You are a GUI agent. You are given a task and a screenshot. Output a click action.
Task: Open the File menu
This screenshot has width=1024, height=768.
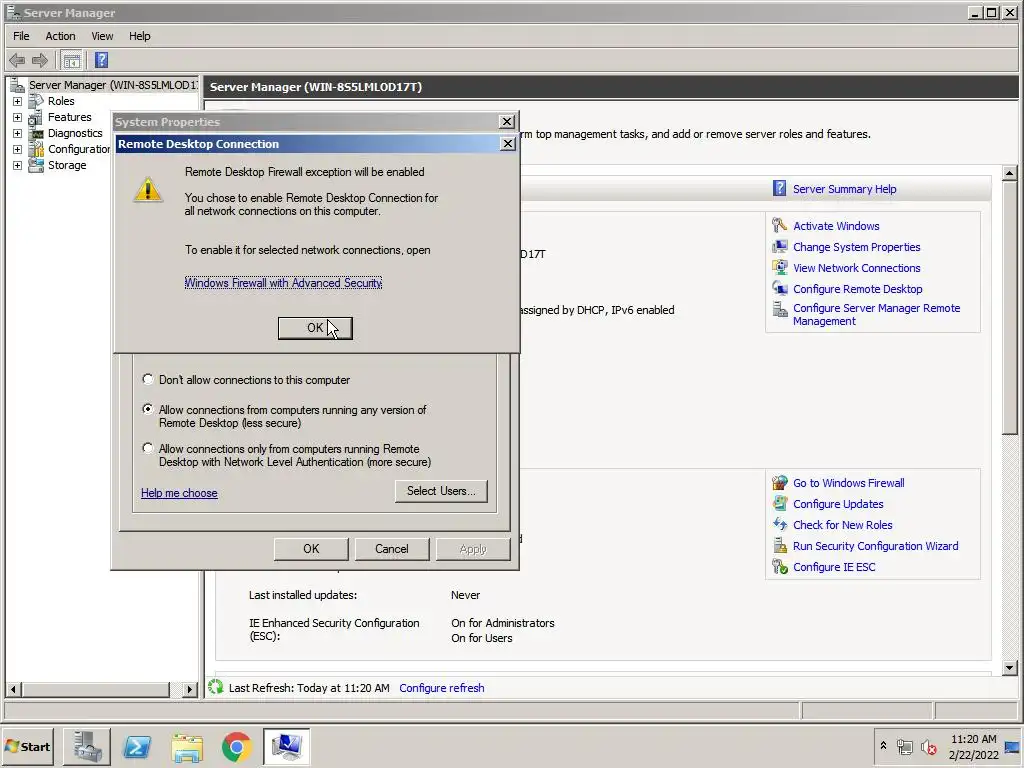(21, 36)
